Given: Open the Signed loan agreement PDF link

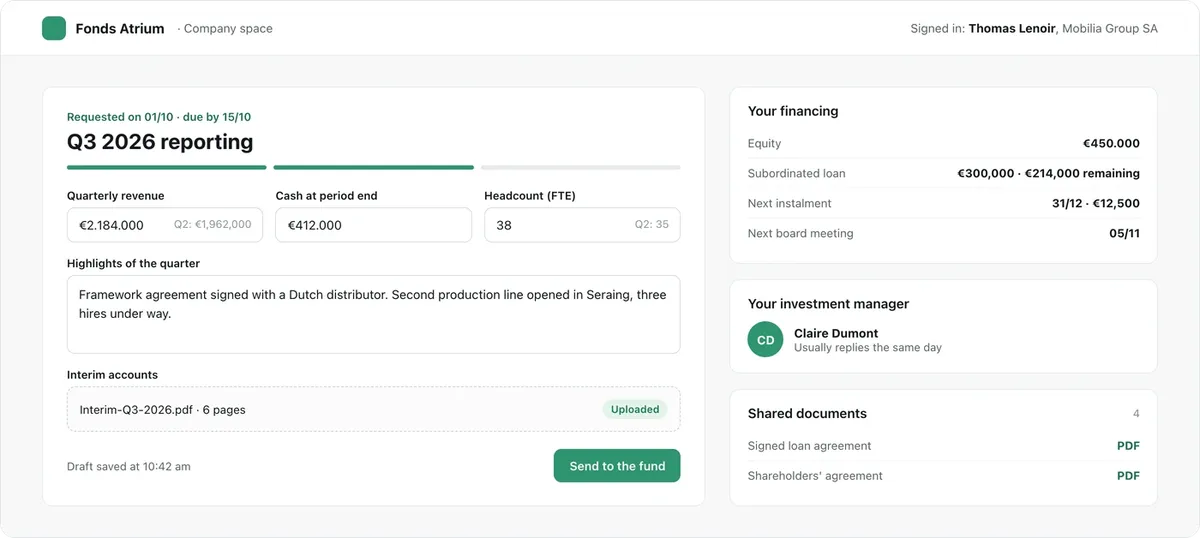Looking at the screenshot, I should [1128, 446].
